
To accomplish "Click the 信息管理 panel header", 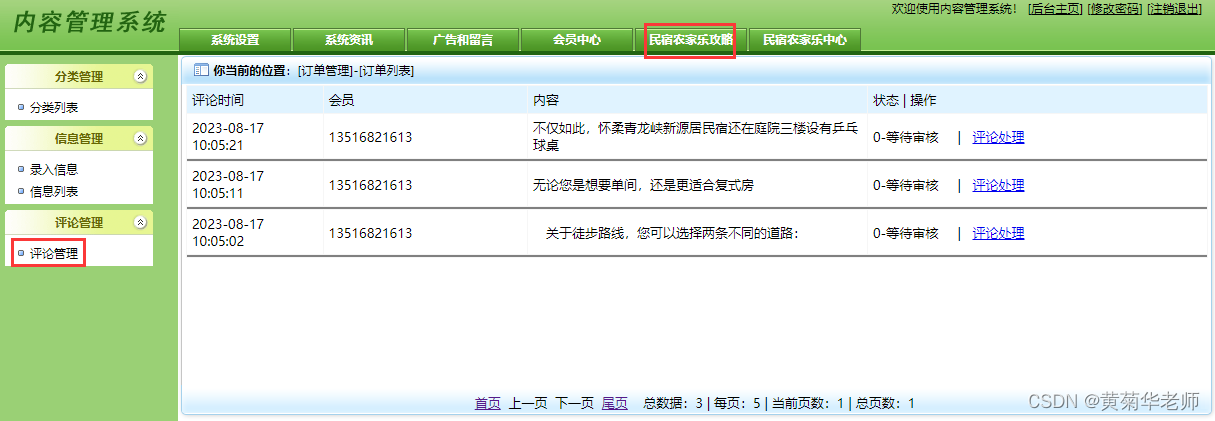I will 78,139.
